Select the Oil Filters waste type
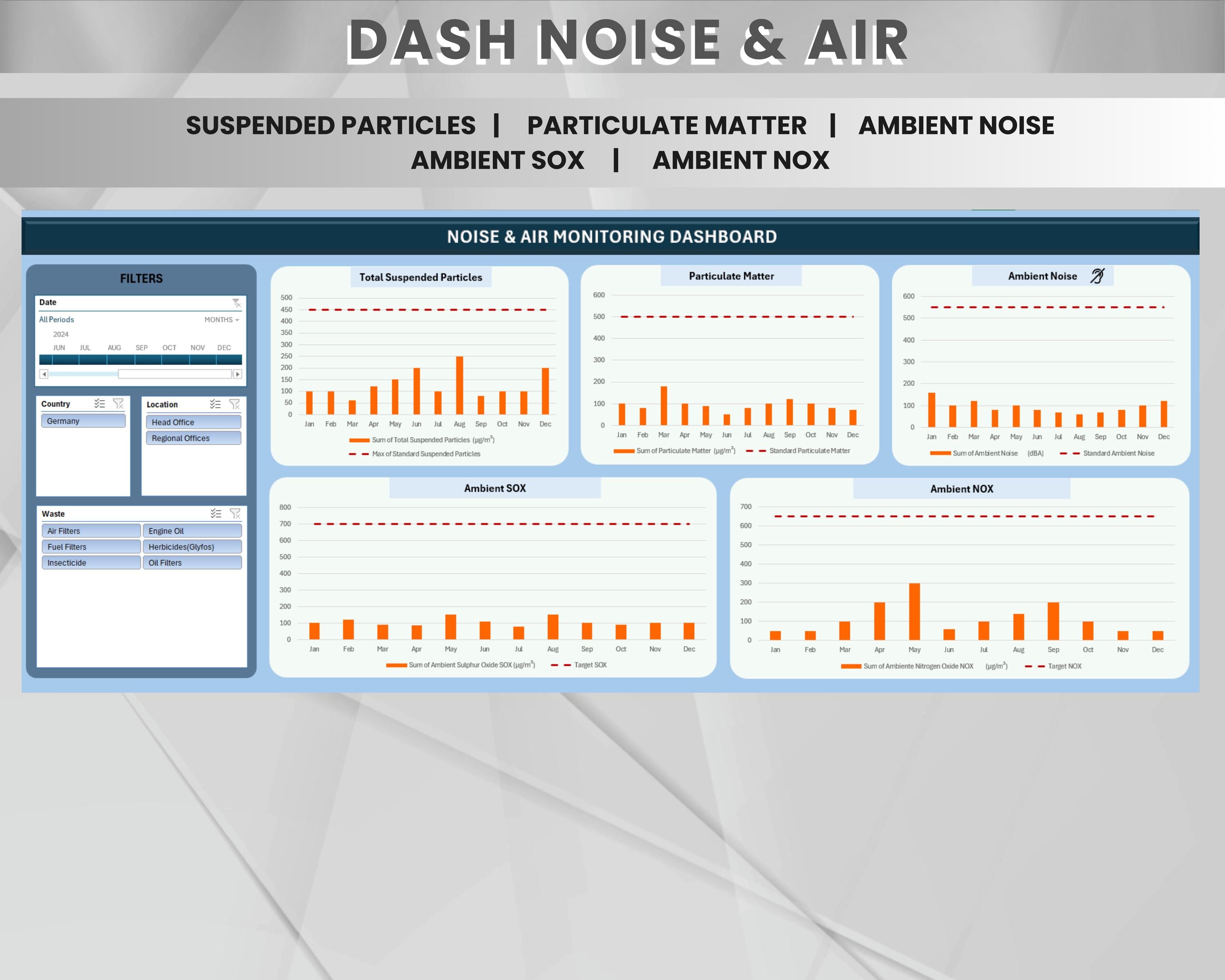Viewport: 1225px width, 980px height. tap(193, 562)
